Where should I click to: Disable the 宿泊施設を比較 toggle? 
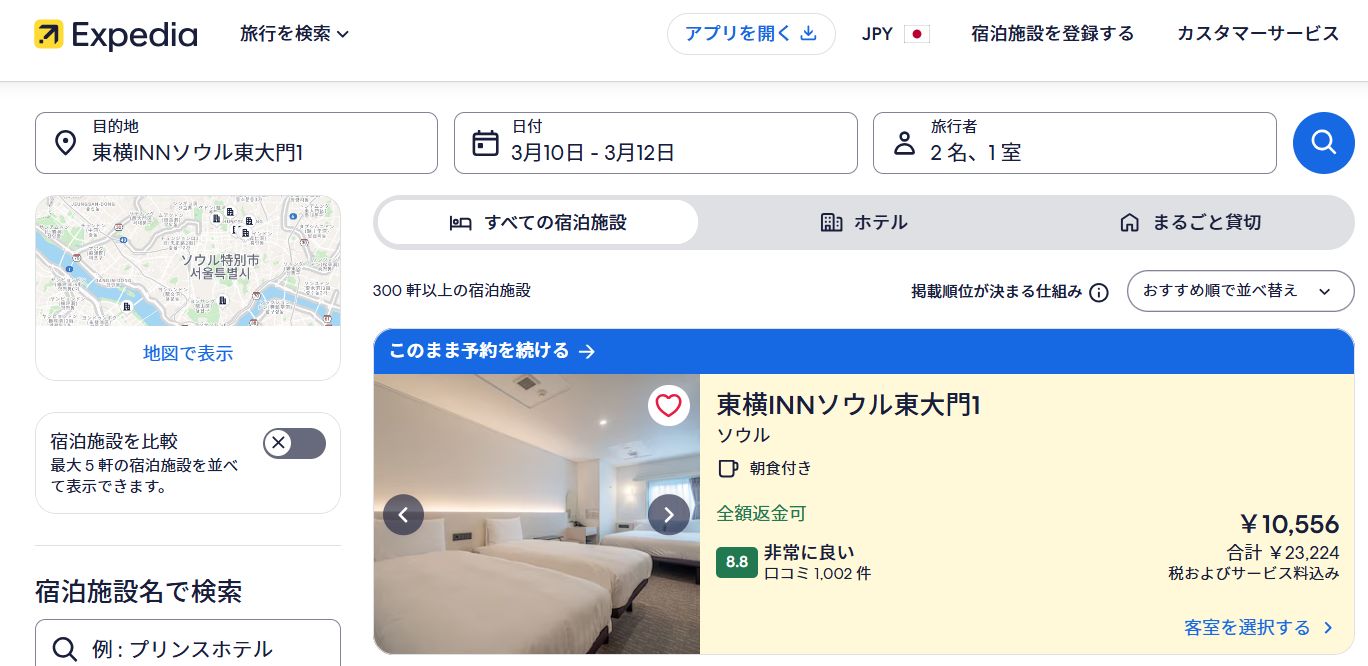click(294, 442)
